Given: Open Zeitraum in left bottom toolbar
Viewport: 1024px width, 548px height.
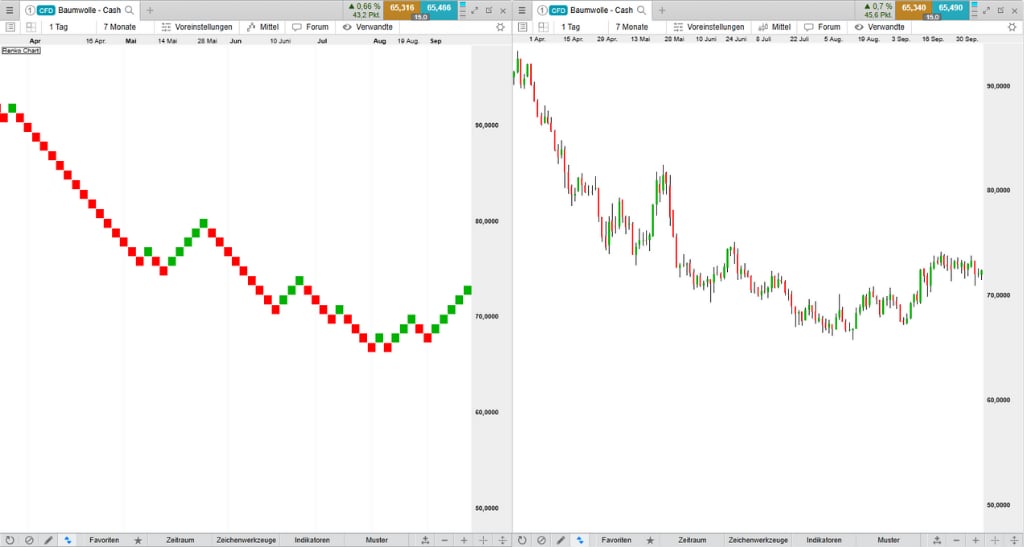Looking at the screenshot, I should coord(180,540).
